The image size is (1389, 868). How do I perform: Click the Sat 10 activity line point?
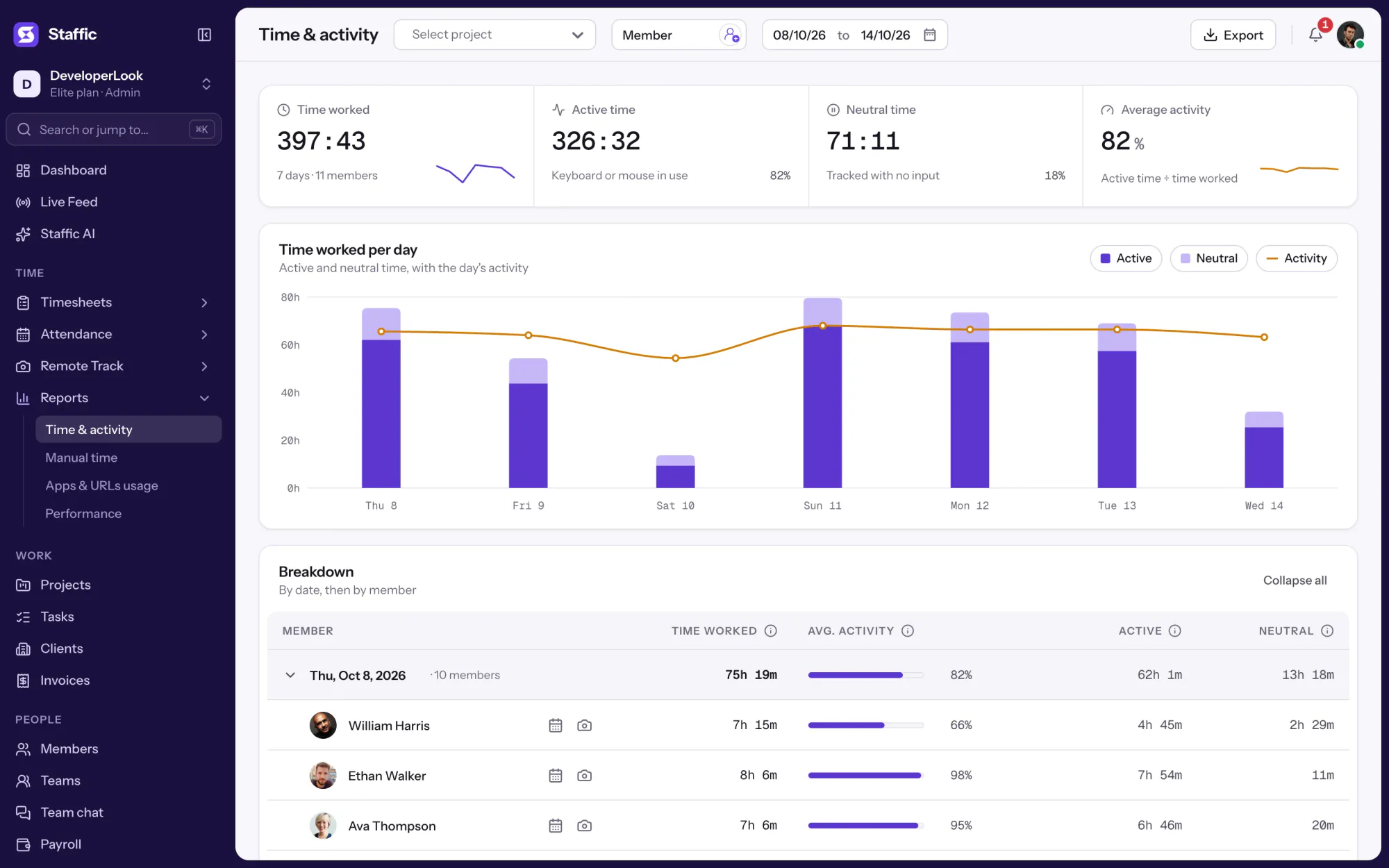coord(675,358)
